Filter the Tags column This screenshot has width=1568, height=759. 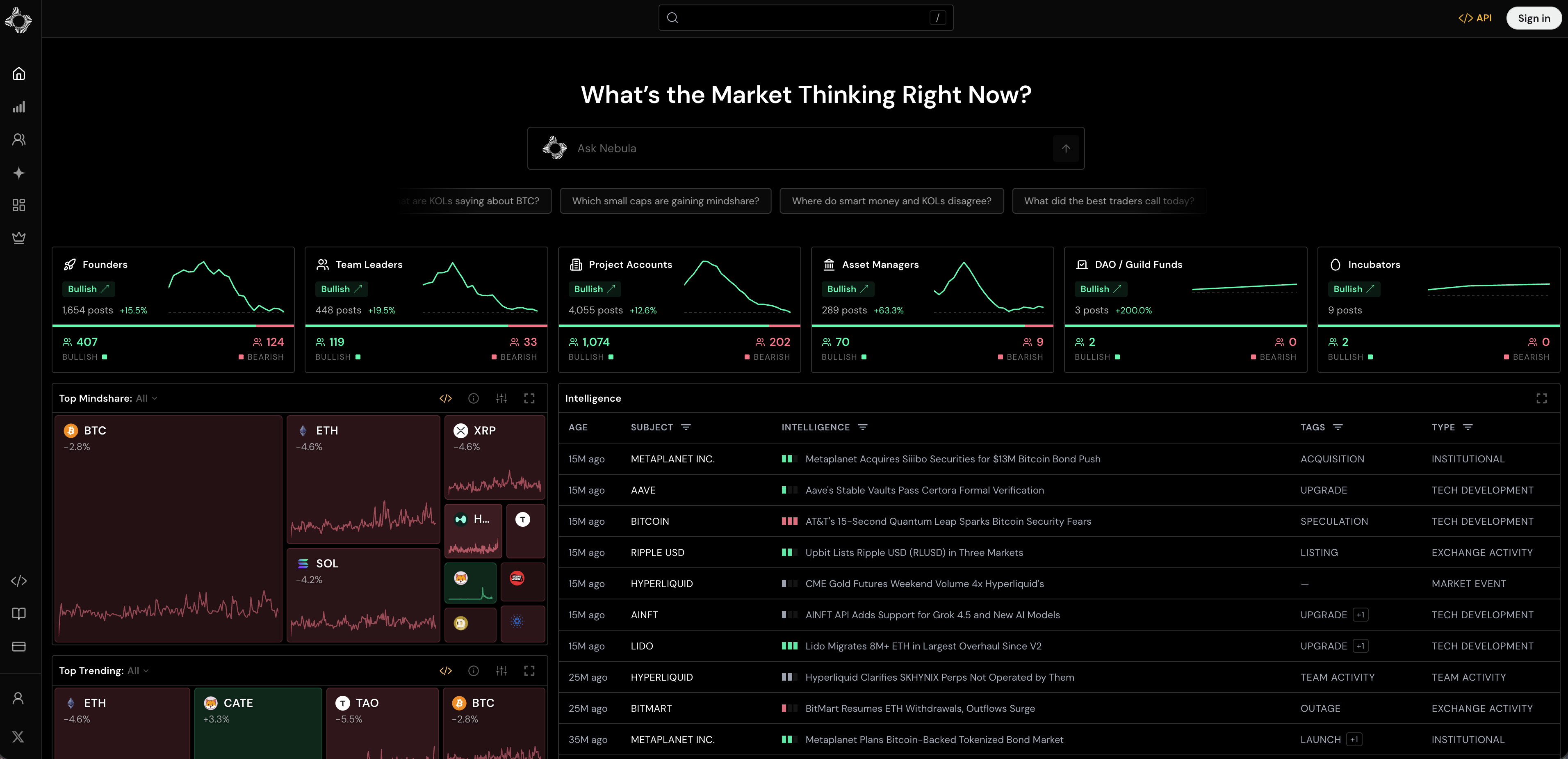tap(1338, 427)
